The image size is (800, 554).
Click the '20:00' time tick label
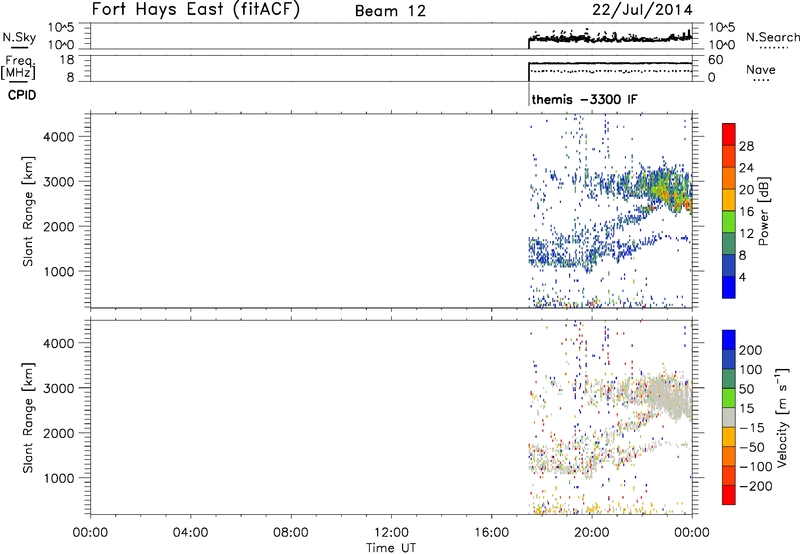coord(591,533)
